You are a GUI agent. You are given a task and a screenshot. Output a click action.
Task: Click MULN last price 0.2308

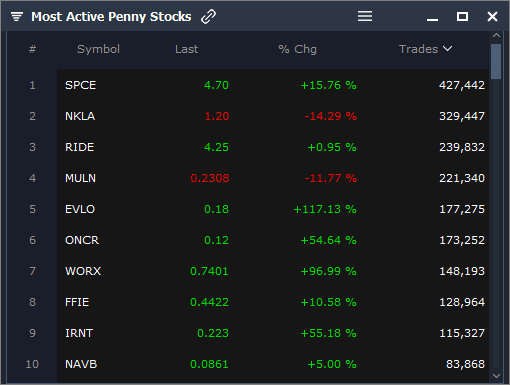point(210,178)
